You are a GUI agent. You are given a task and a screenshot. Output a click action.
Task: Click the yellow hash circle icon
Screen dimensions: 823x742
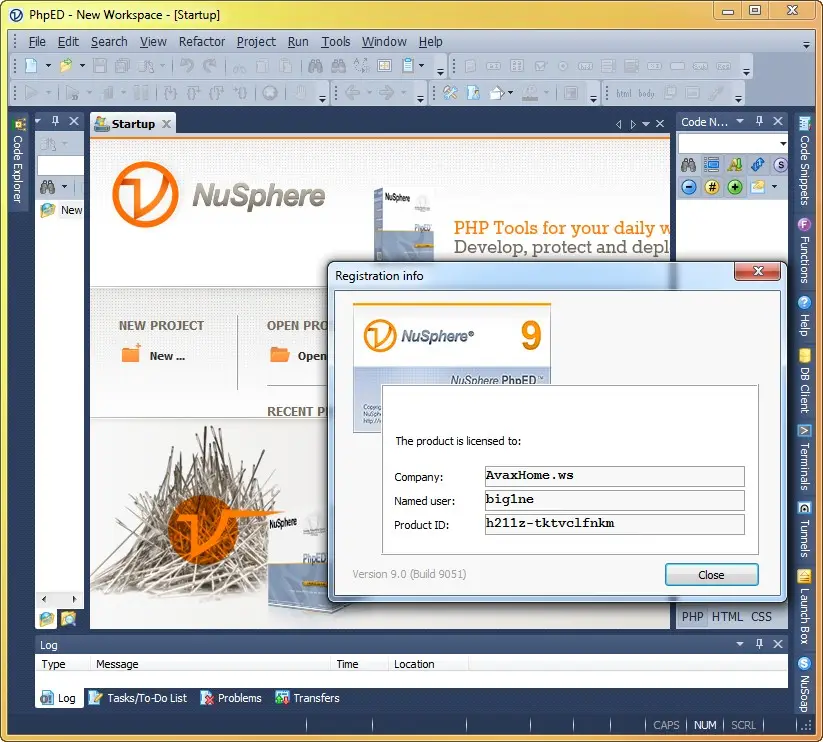click(x=712, y=187)
